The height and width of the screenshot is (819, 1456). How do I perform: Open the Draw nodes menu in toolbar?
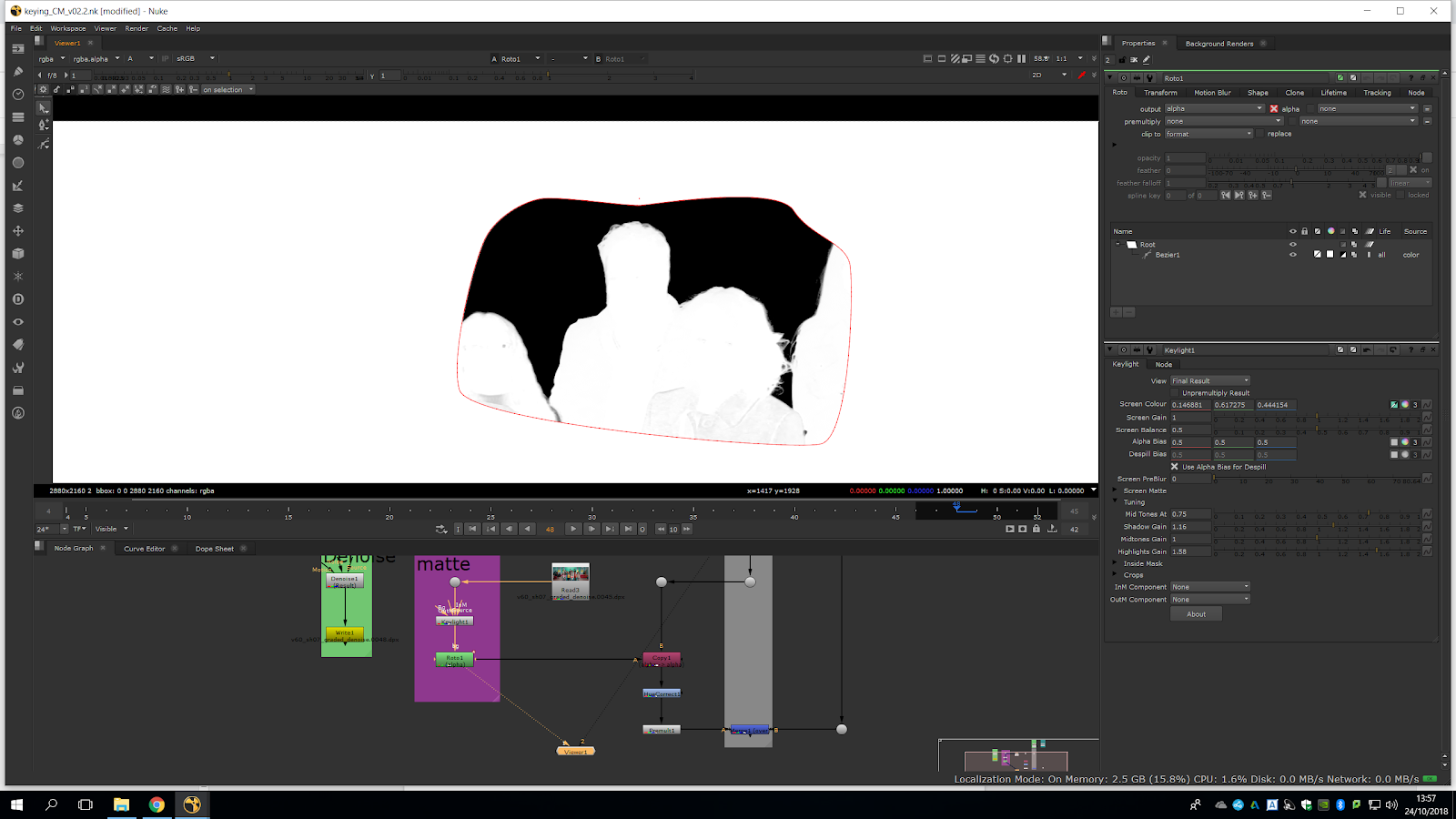point(17,72)
